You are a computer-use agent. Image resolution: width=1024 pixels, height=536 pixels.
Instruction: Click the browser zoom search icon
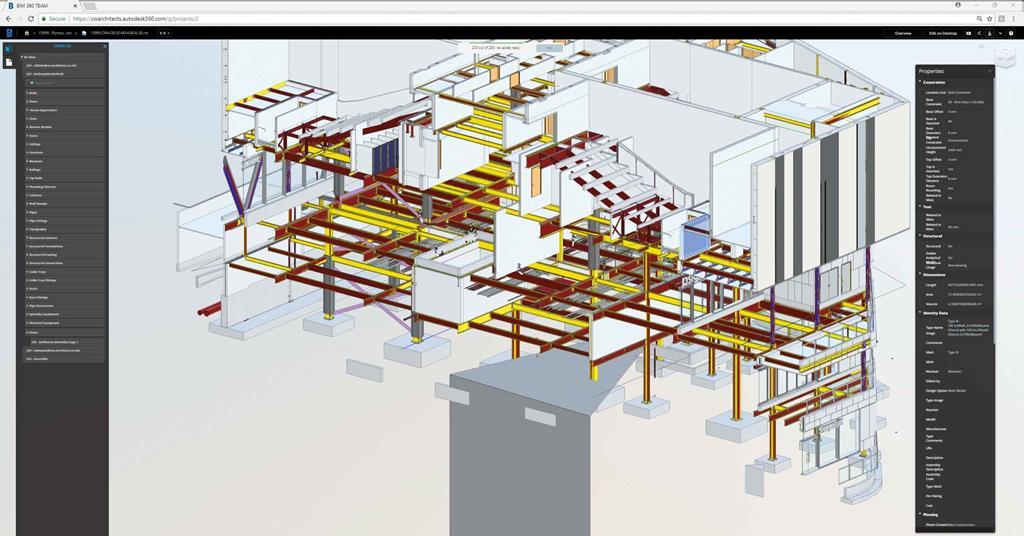(979, 18)
